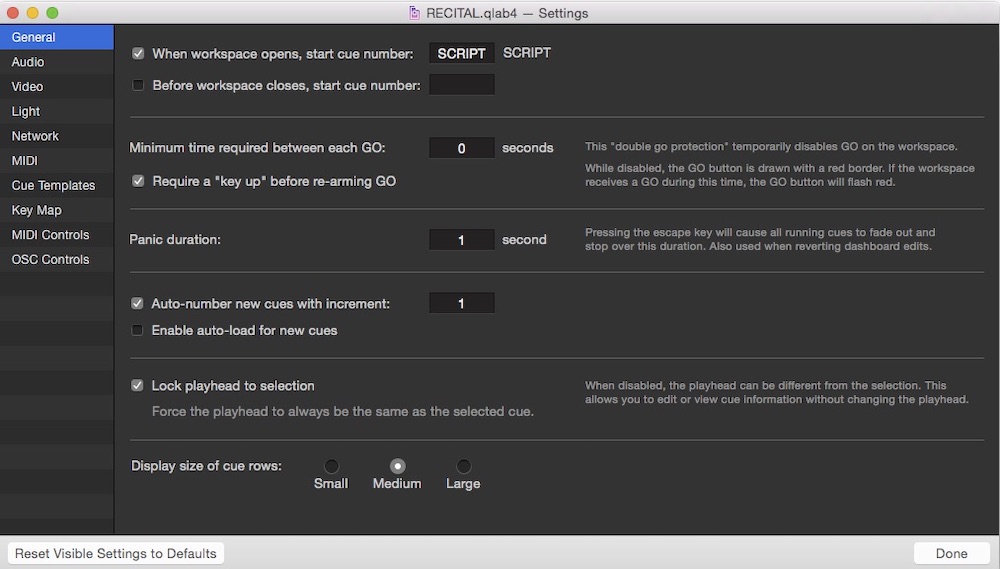The height and width of the screenshot is (569, 1000).
Task: Click the RECITAL.qlab4 document icon in title bar
Action: 415,13
